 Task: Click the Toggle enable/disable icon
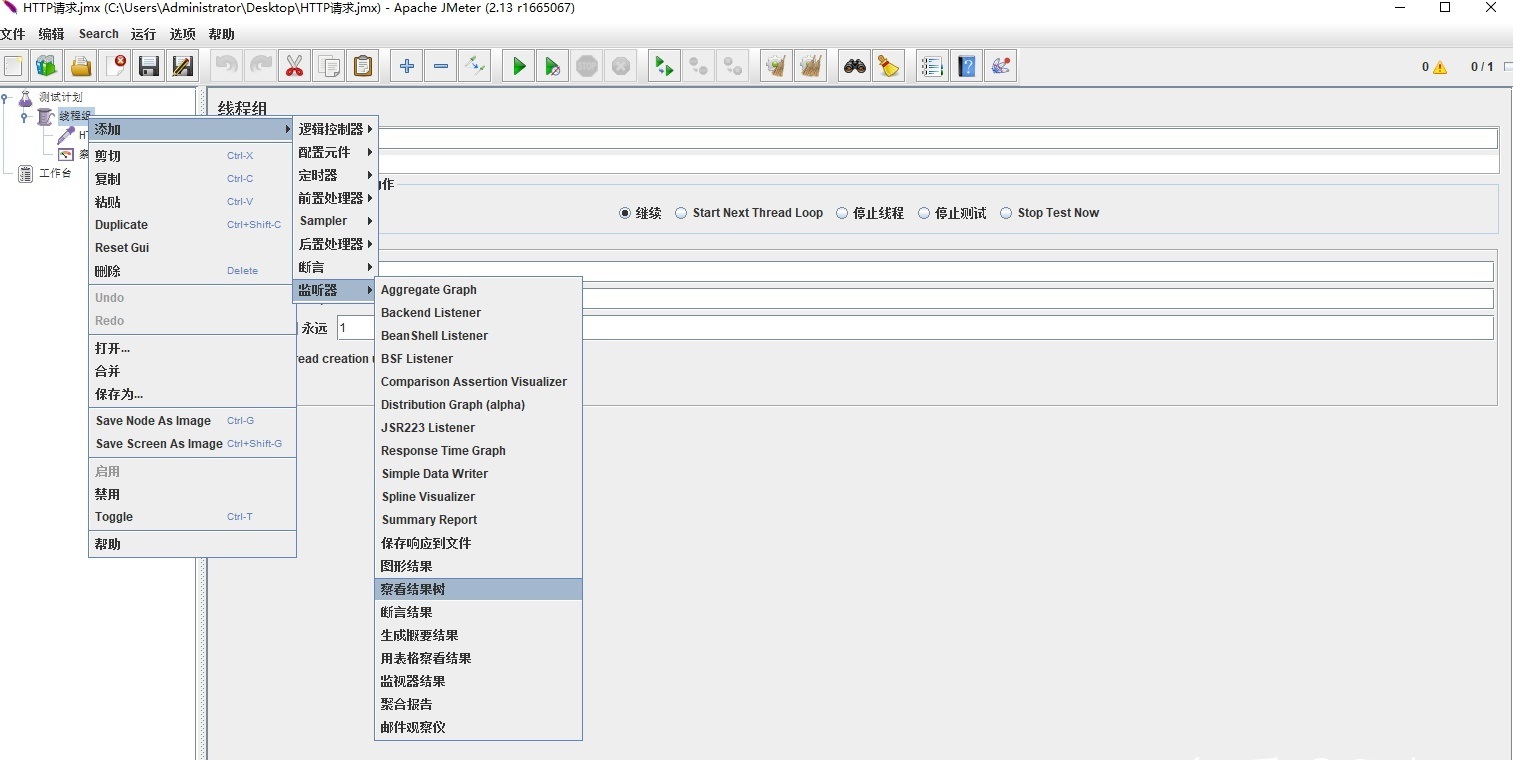click(x=475, y=66)
